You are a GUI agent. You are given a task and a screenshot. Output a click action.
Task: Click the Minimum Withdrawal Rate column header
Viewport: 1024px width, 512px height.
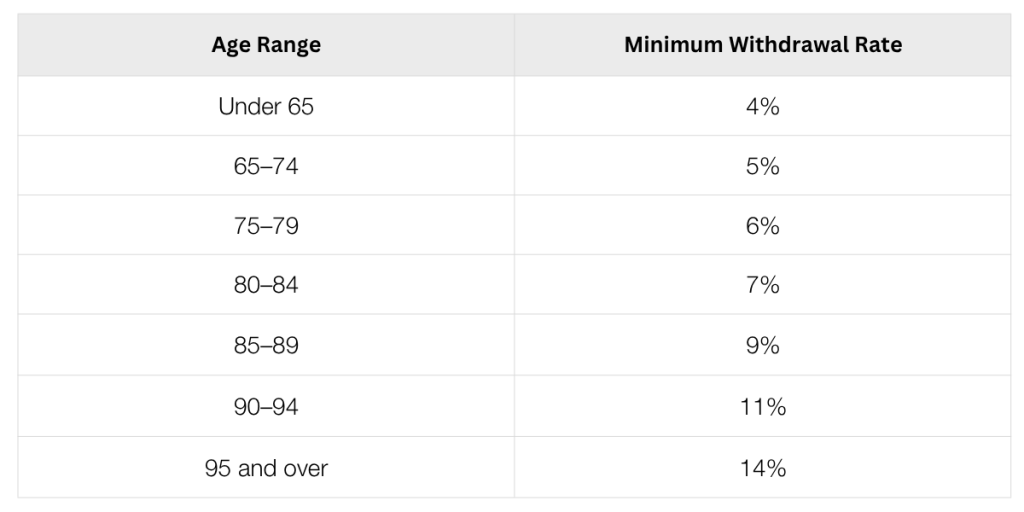[762, 46]
